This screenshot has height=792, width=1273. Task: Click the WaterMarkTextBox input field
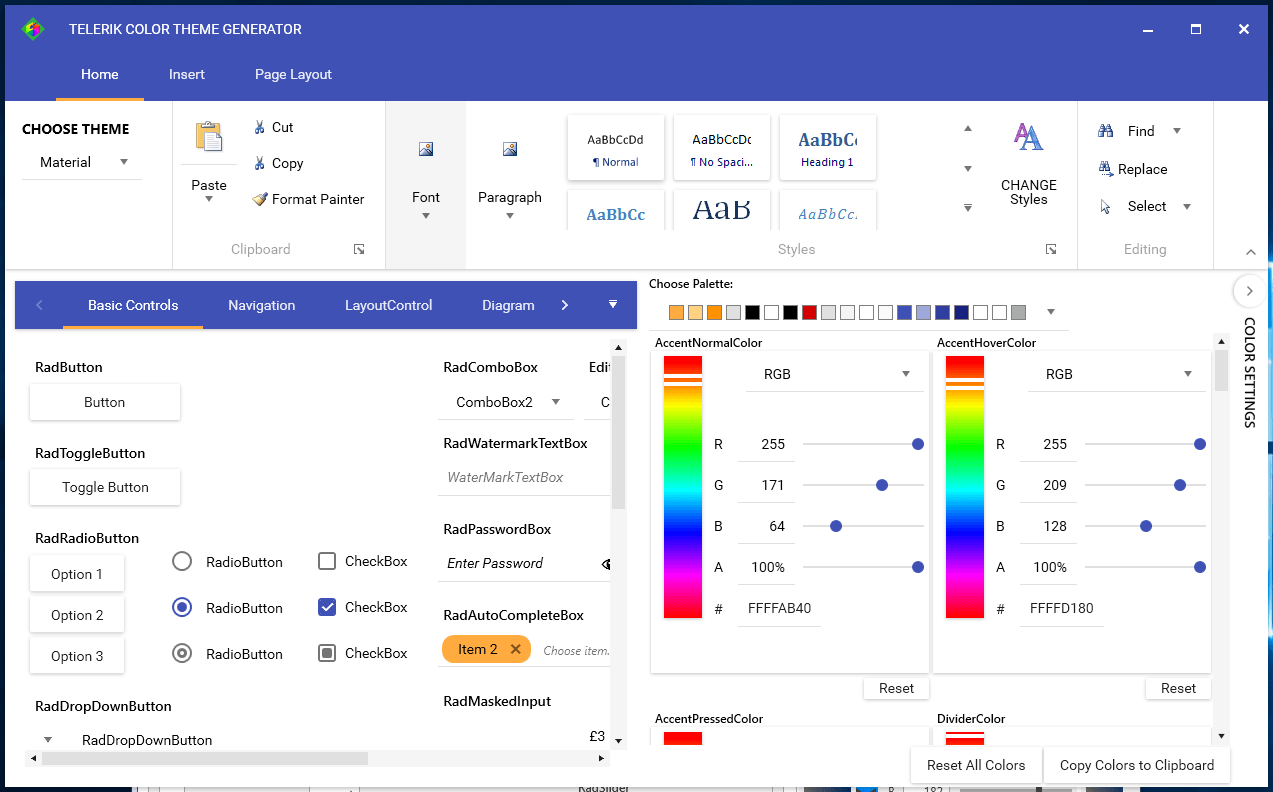[x=524, y=477]
